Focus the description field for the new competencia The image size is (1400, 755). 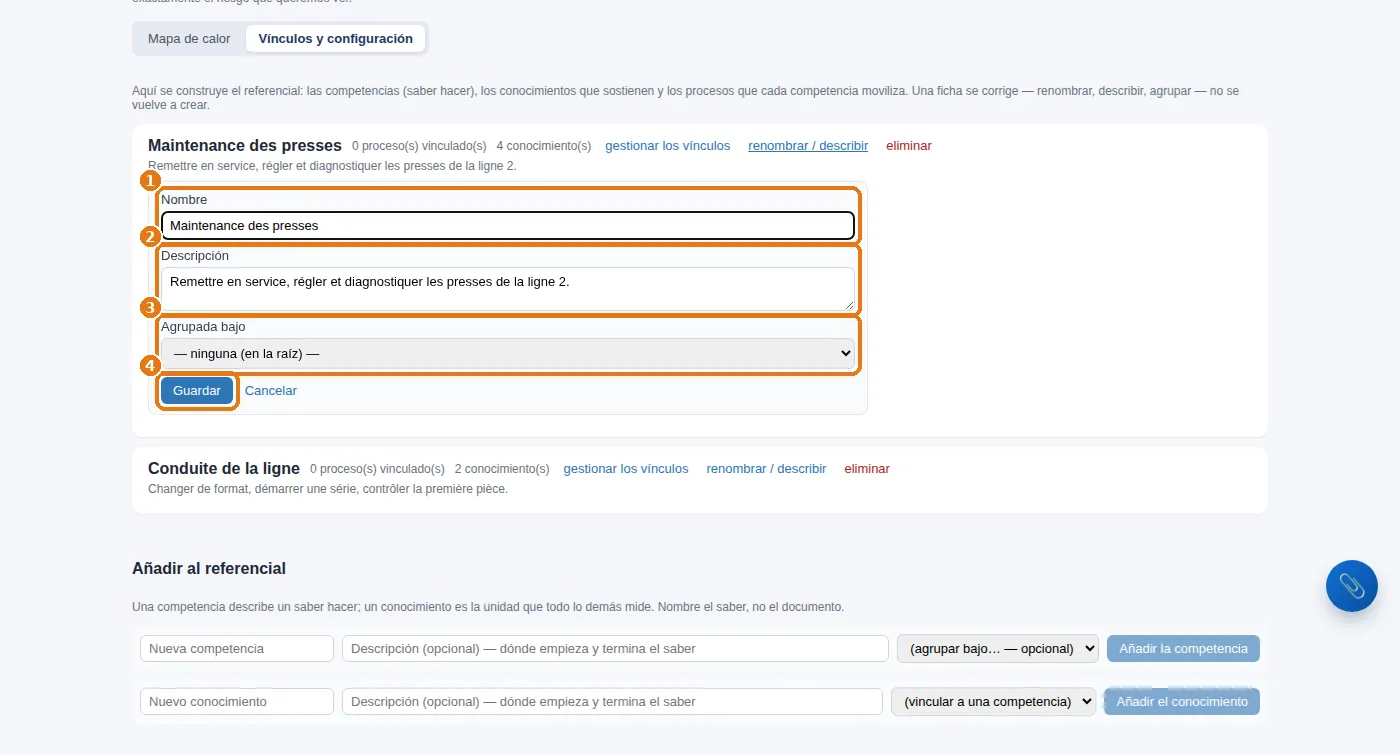(x=615, y=648)
